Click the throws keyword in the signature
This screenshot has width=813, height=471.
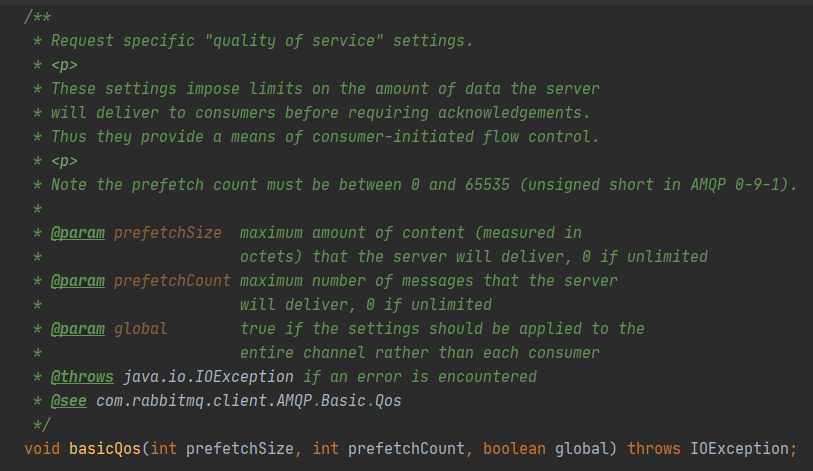click(654, 448)
